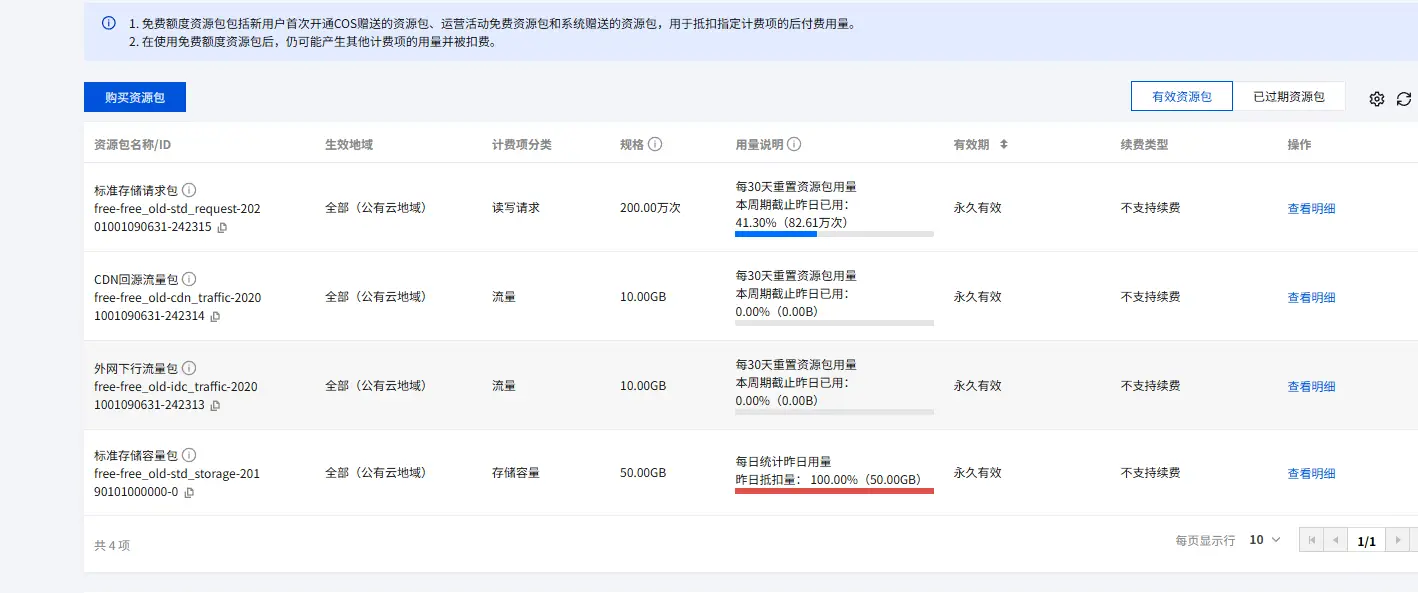Viewport: 1418px width, 593px height.
Task: Copy ID of CDN回源流量包
Action: click(x=215, y=317)
